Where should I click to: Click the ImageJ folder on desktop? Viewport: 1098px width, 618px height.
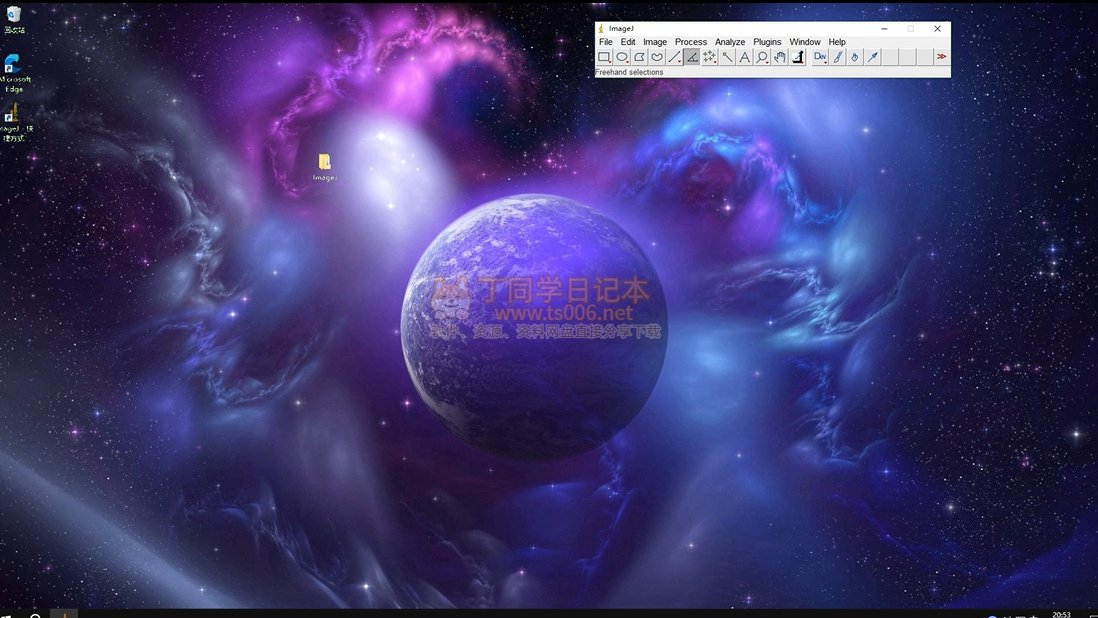(x=324, y=163)
